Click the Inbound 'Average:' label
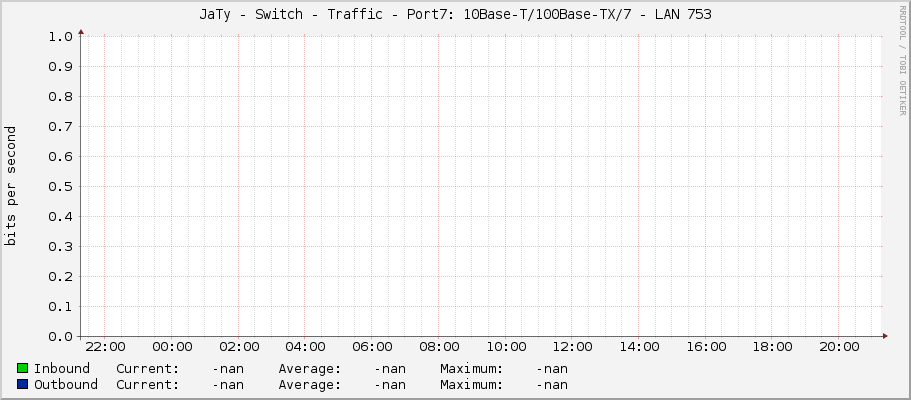 [x=310, y=369]
